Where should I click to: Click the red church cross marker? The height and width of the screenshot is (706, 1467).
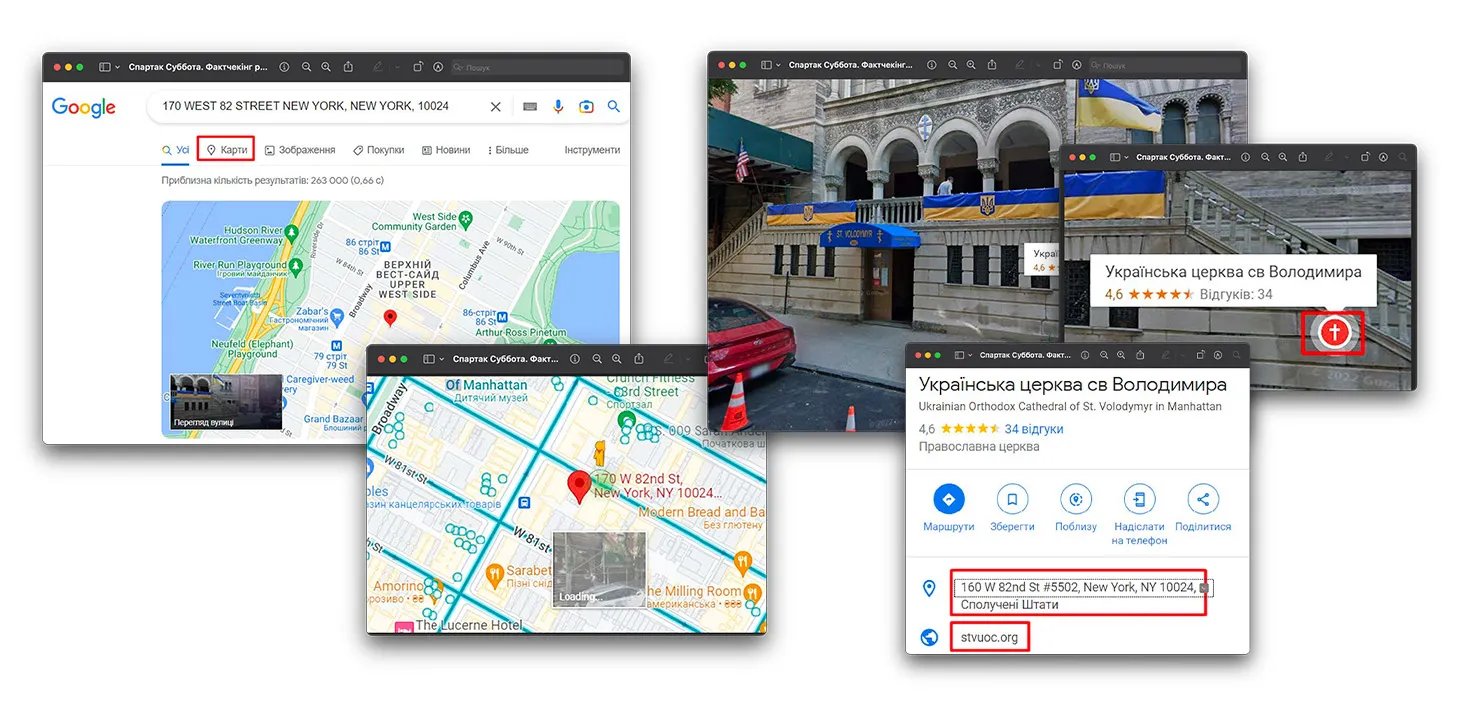(x=1334, y=332)
